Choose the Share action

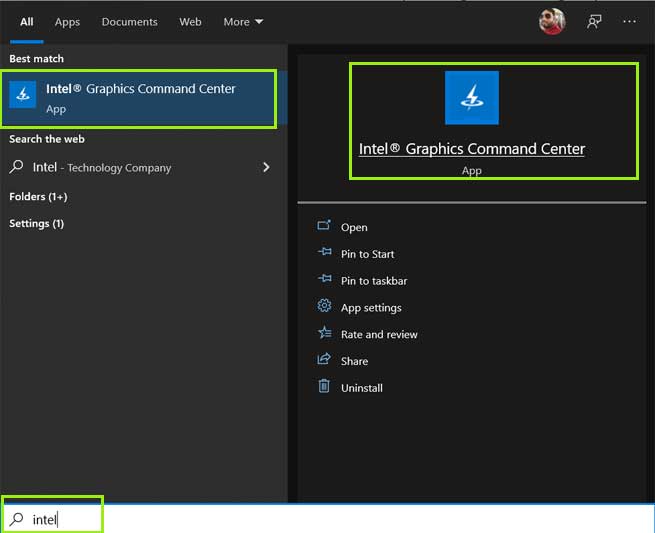(x=354, y=361)
